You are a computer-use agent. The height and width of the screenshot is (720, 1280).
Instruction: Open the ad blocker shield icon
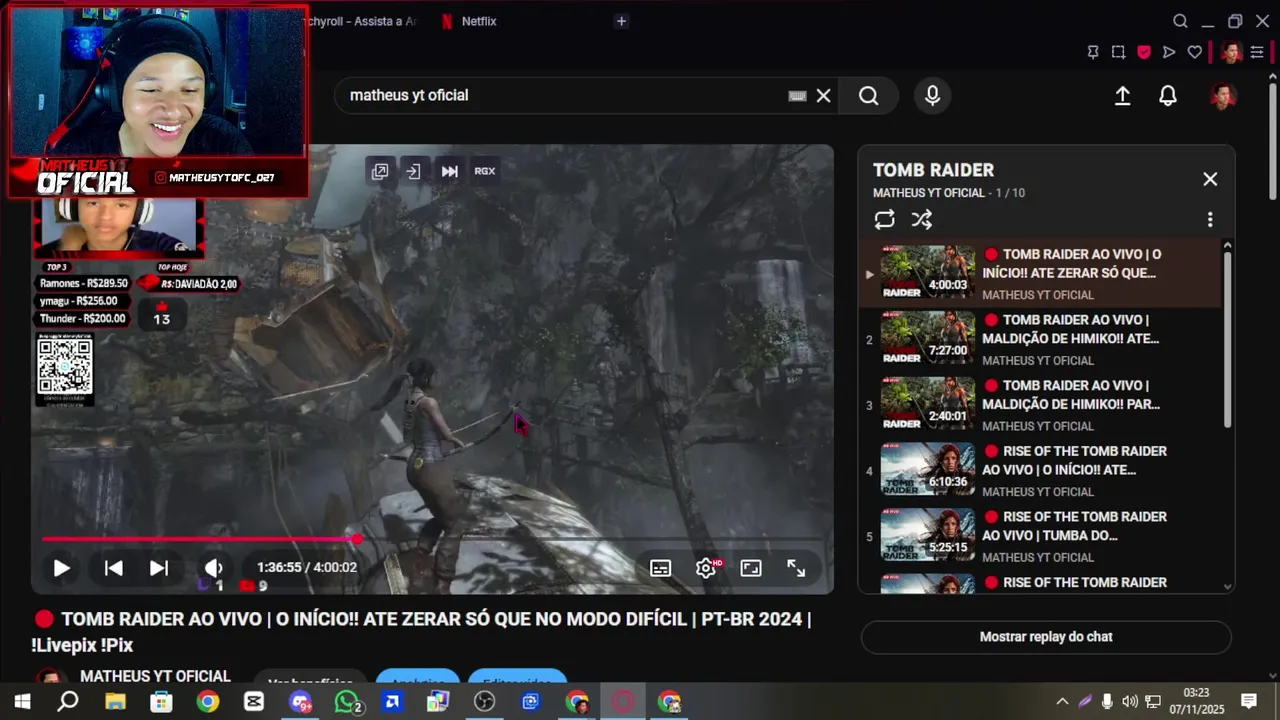coord(1143,52)
